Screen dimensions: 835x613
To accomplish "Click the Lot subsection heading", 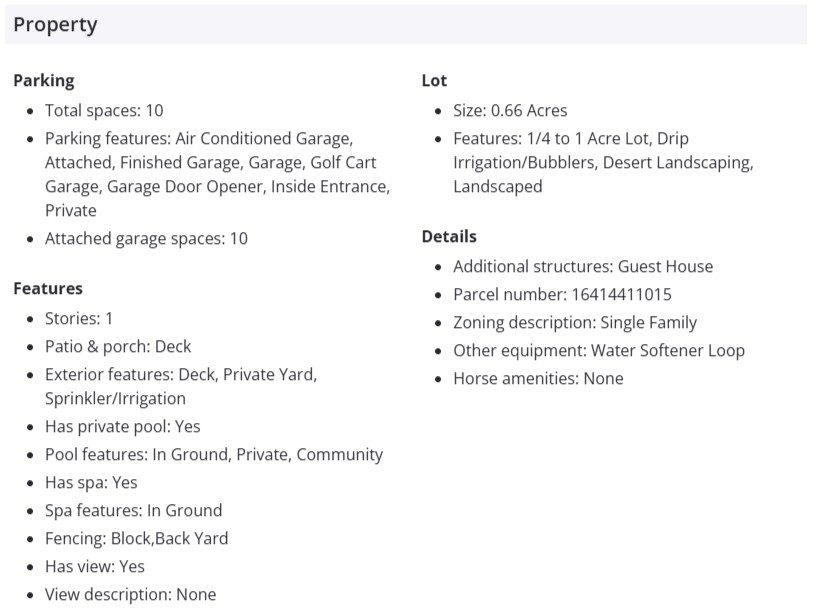I will (x=434, y=80).
